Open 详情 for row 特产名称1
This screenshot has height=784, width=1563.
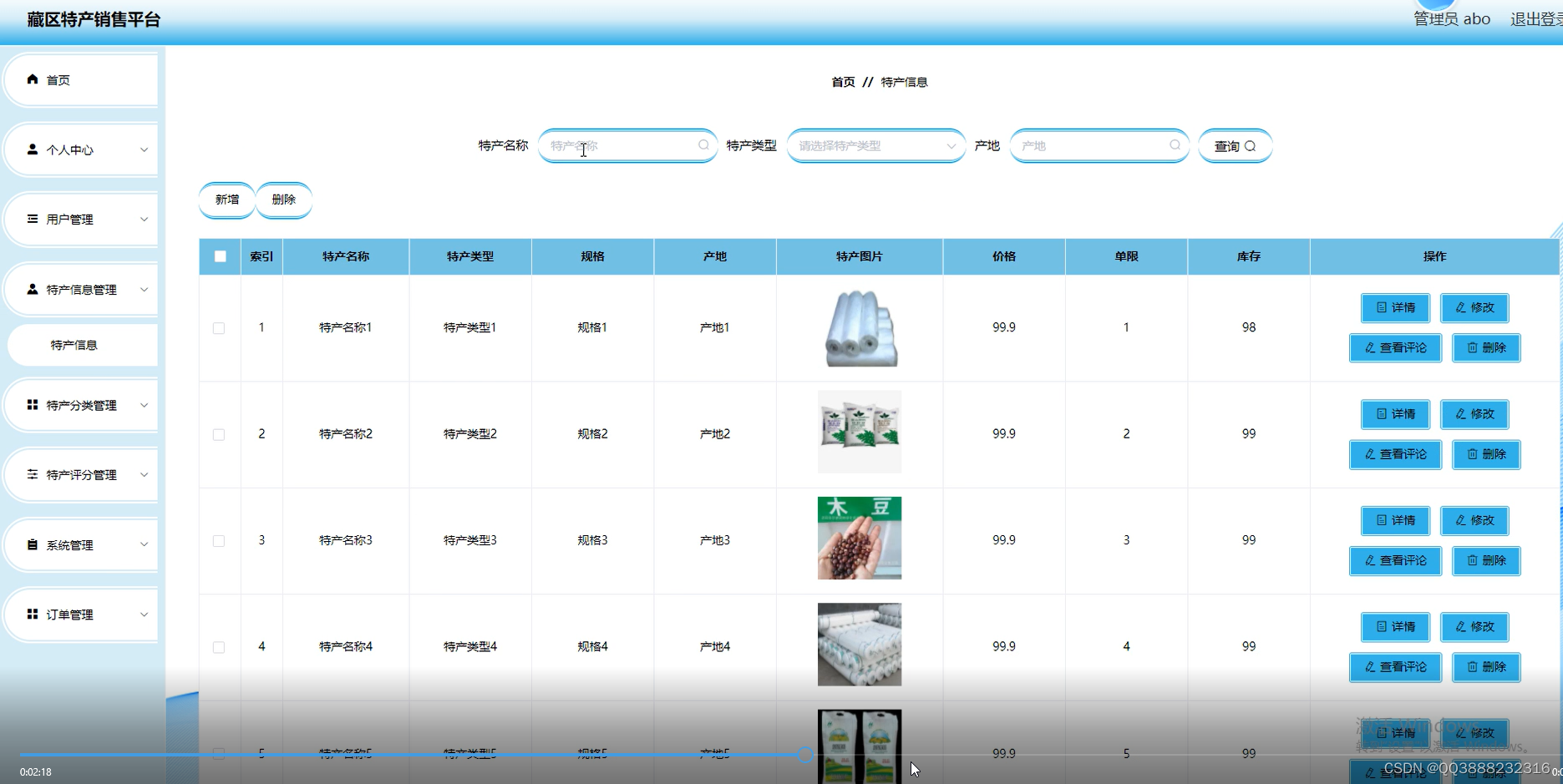click(x=1395, y=307)
